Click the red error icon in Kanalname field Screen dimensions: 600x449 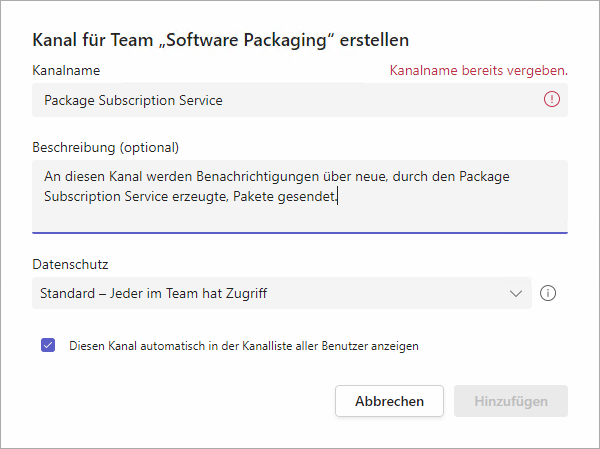tap(552, 100)
